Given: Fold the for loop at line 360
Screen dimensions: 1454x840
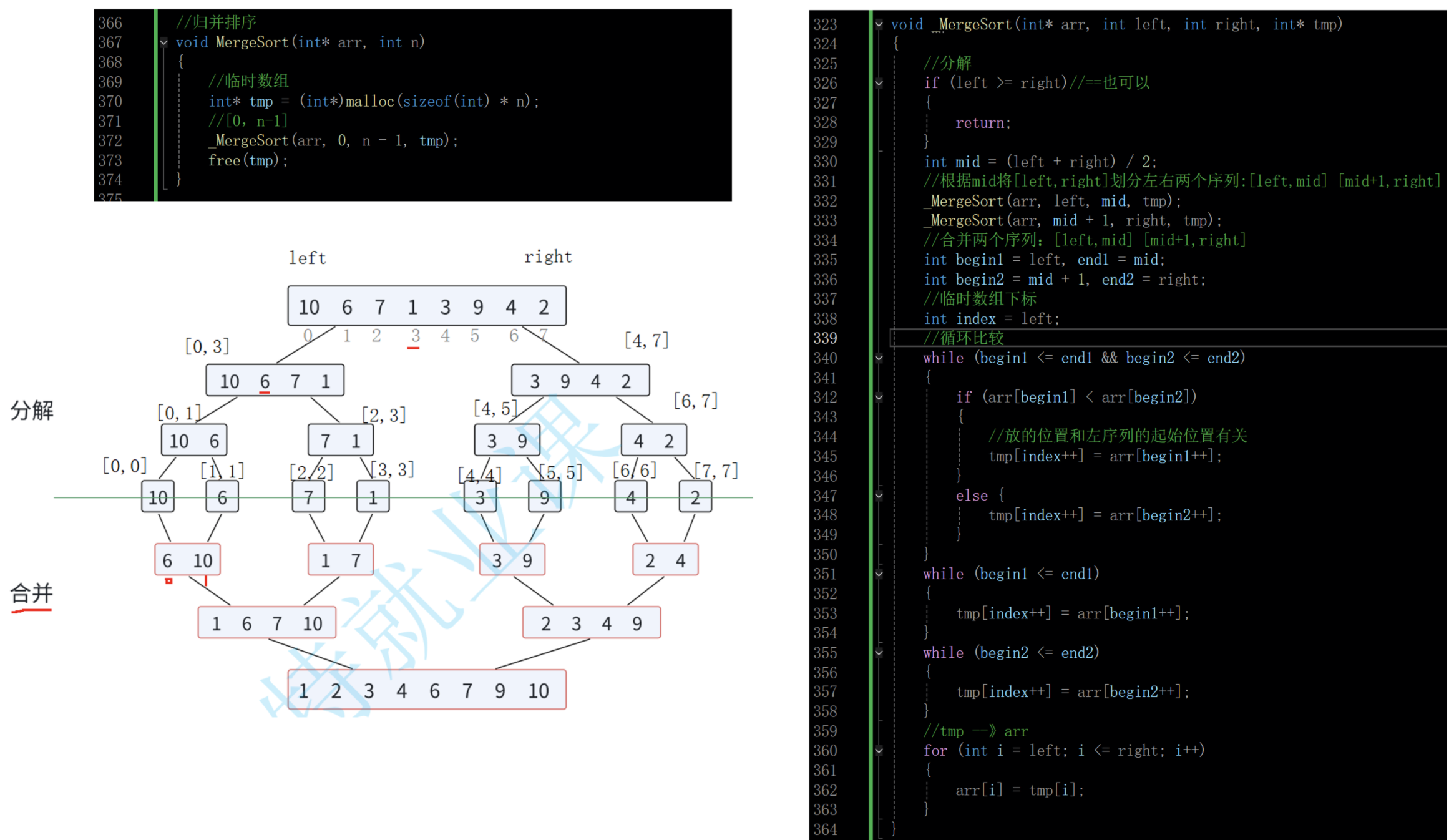Looking at the screenshot, I should tap(879, 751).
